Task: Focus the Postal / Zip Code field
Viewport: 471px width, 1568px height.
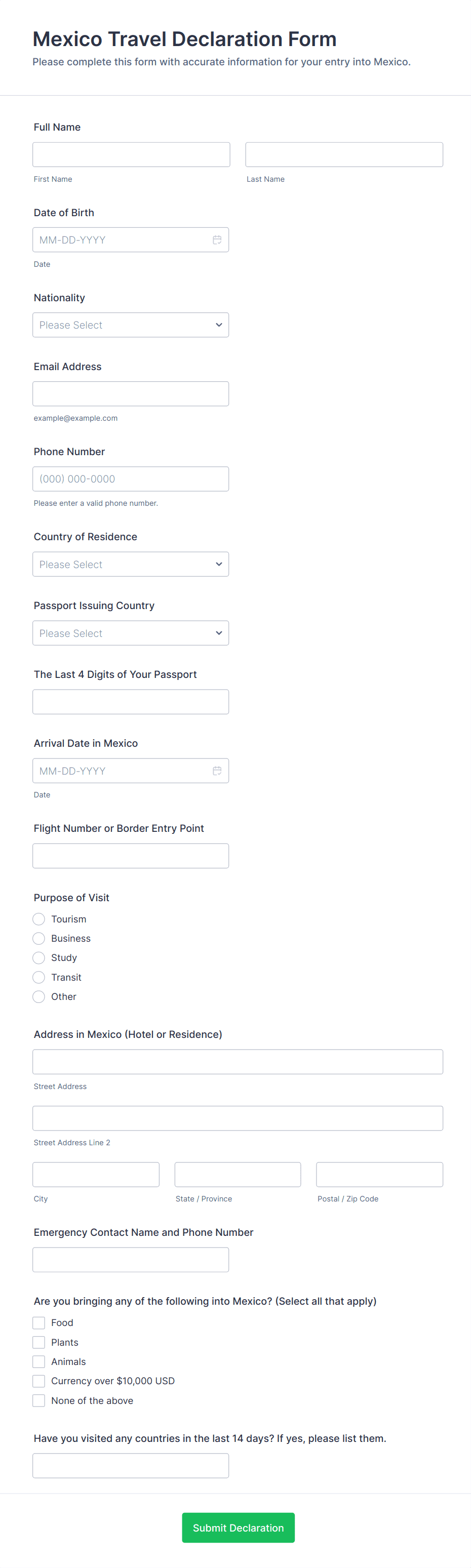Action: tap(380, 1175)
